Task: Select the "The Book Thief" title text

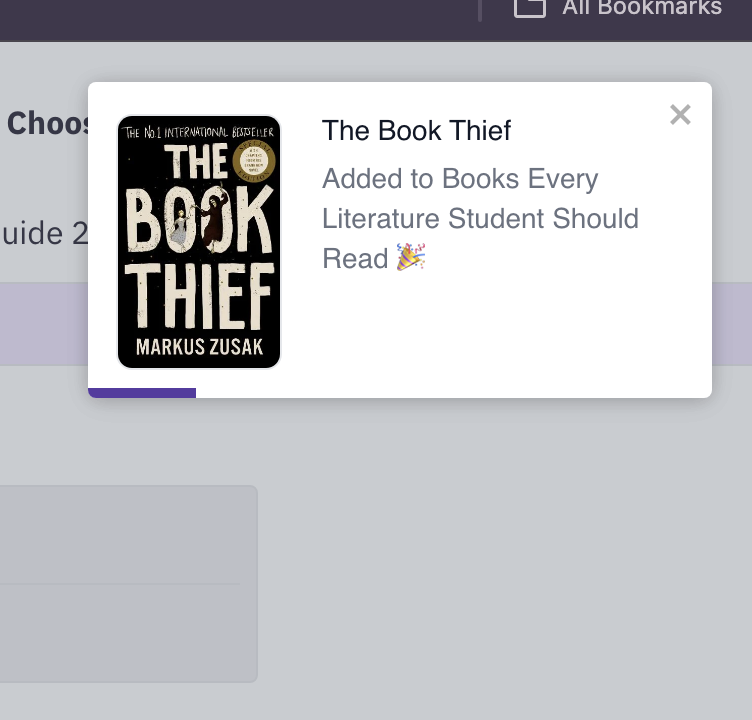Action: click(x=416, y=131)
